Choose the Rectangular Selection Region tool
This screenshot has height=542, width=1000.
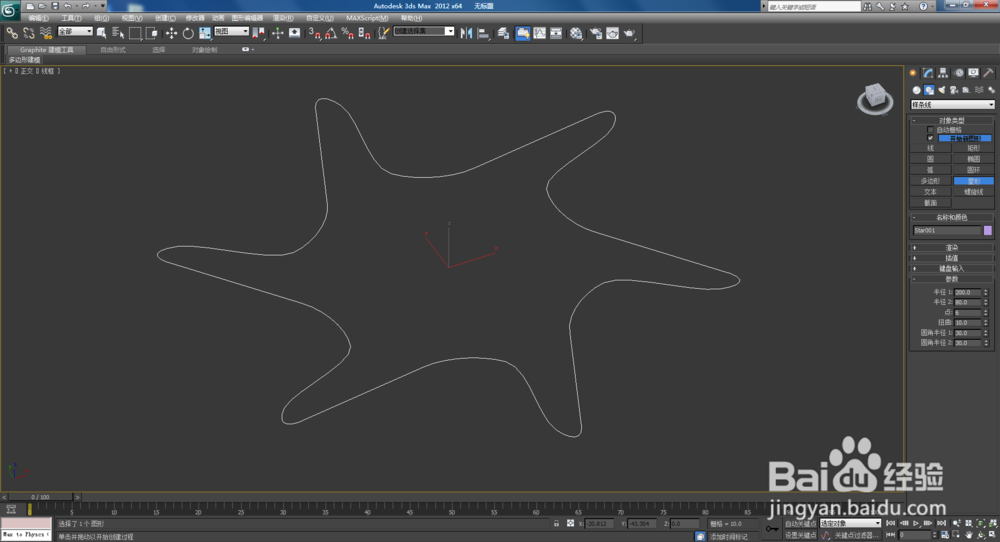click(135, 33)
